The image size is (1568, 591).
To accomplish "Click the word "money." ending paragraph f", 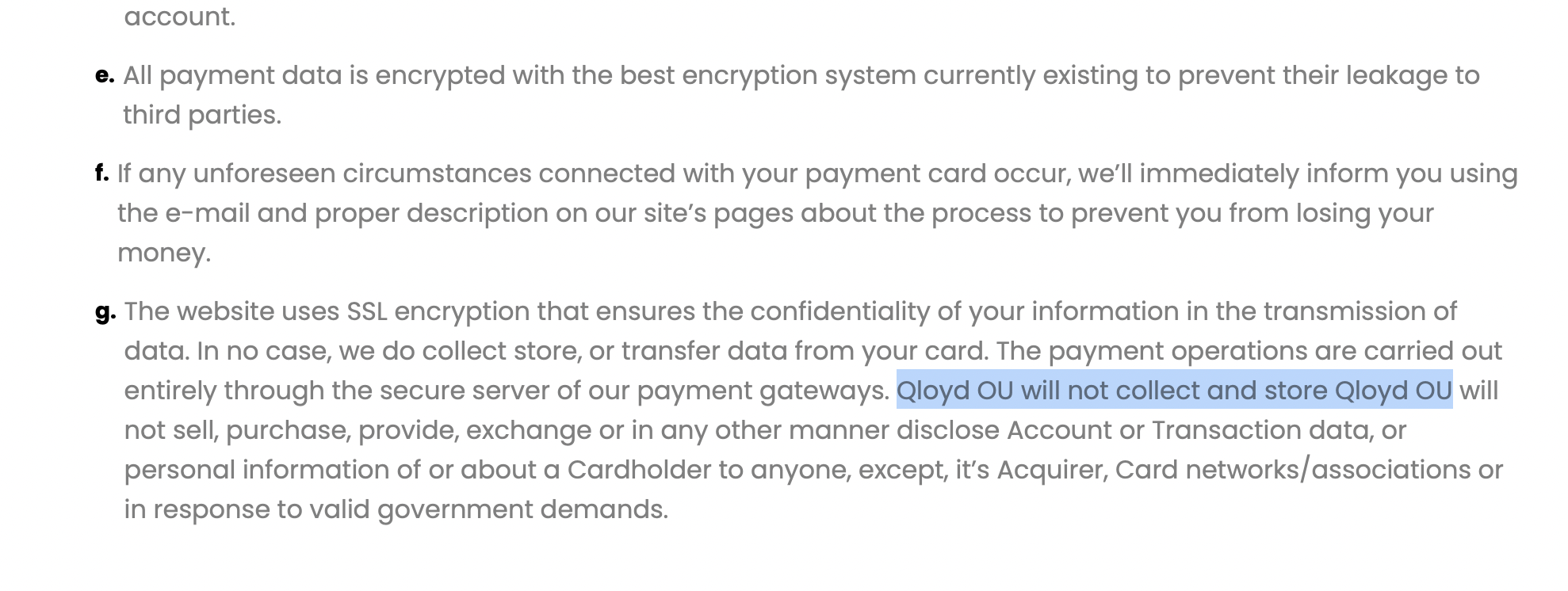I will (x=164, y=253).
